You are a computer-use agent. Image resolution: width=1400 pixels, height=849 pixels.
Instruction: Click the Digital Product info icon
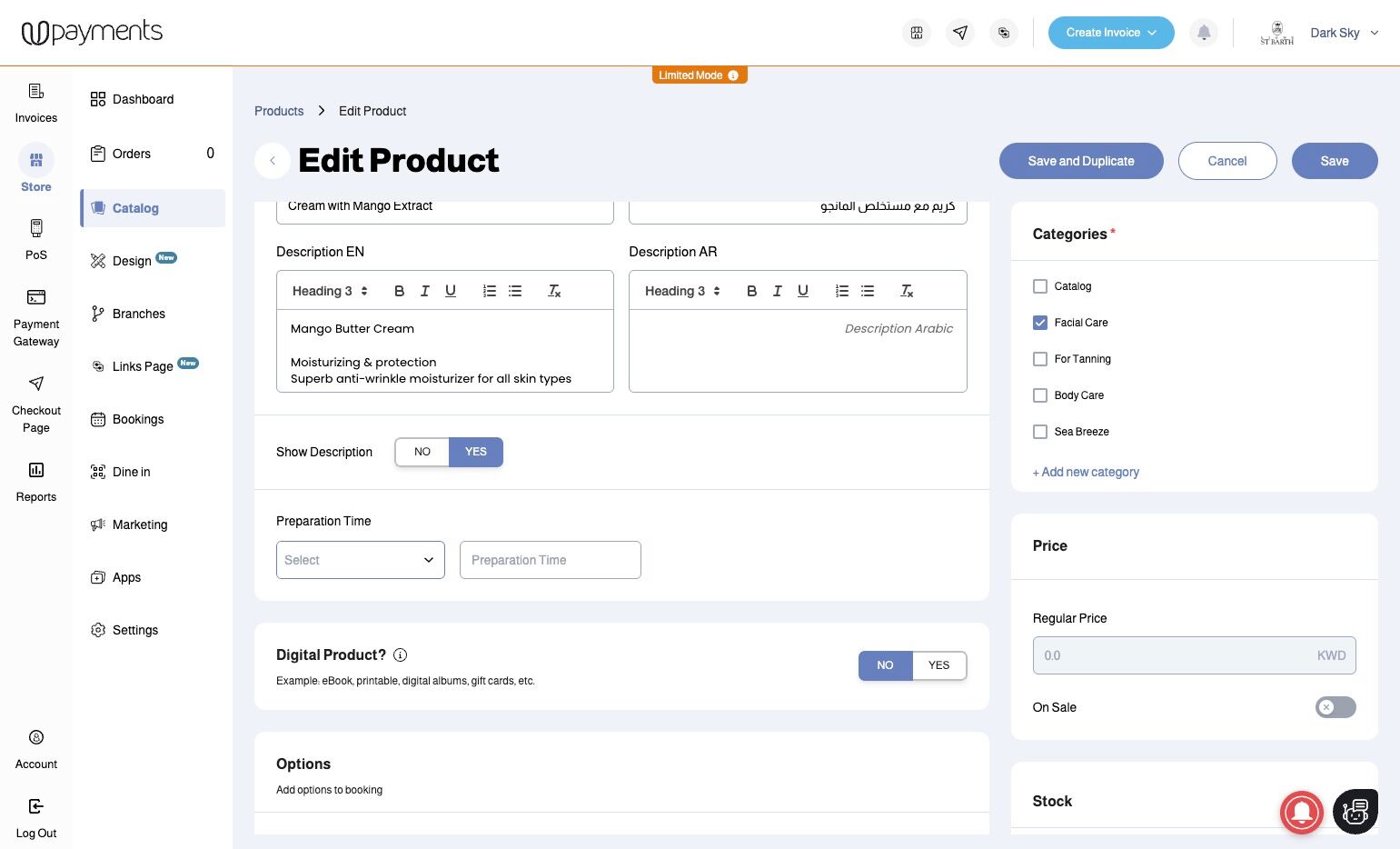401,654
